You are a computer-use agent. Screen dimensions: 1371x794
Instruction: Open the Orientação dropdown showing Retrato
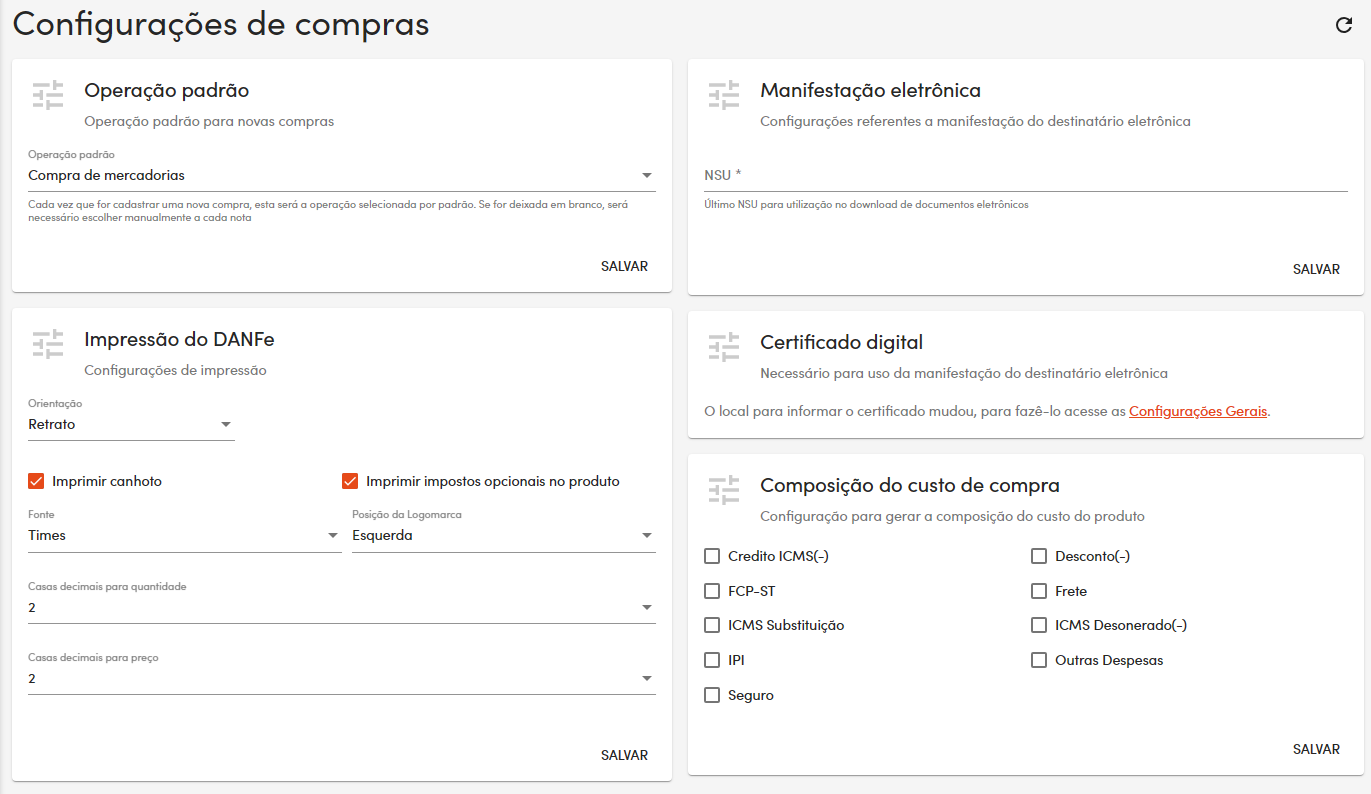coord(131,425)
